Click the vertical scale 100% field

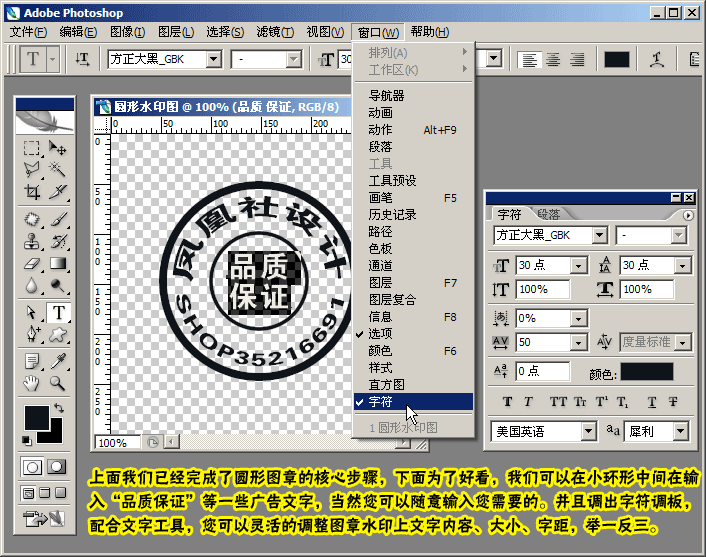pyautogui.click(x=543, y=289)
